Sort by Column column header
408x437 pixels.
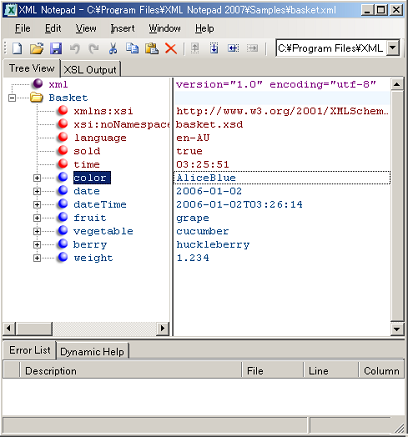click(381, 371)
